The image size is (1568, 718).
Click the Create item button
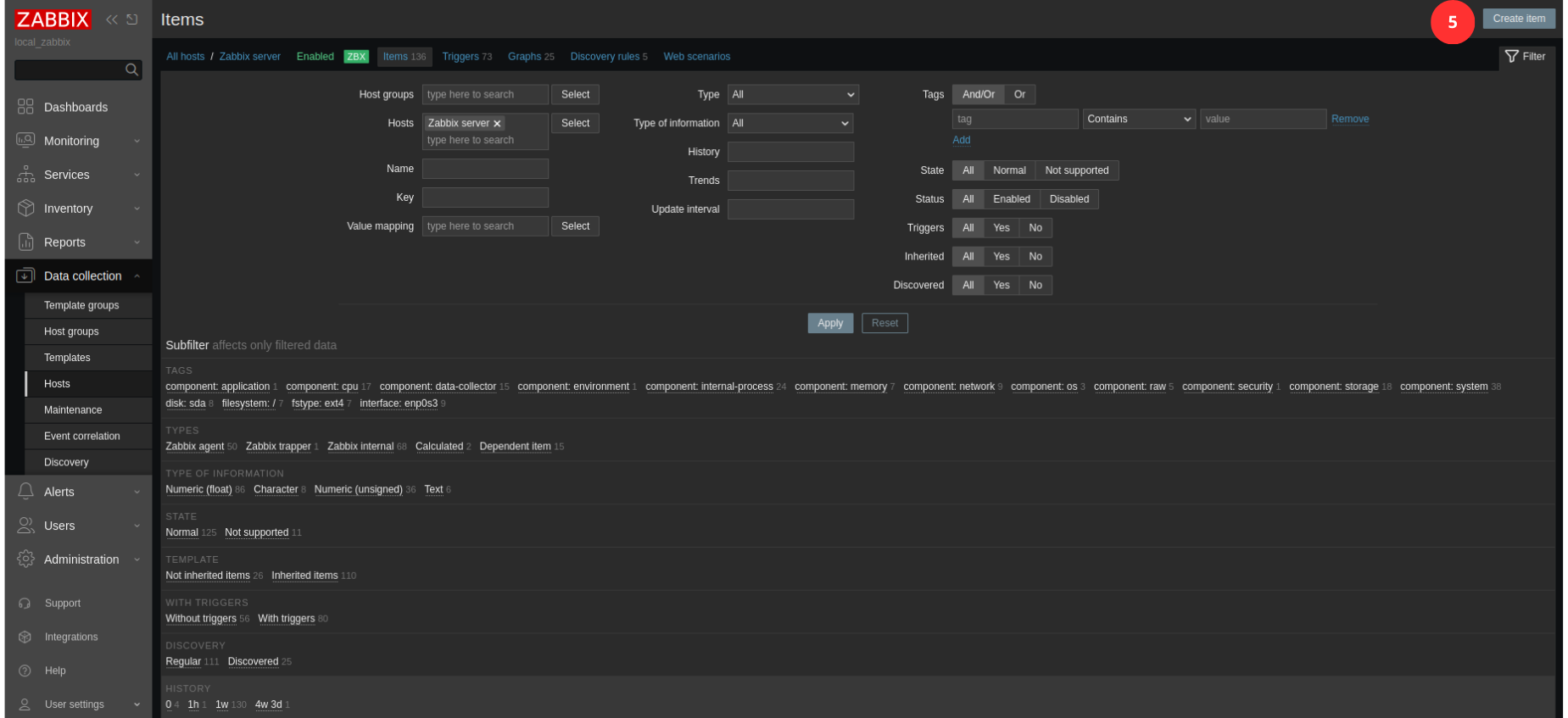click(1518, 19)
